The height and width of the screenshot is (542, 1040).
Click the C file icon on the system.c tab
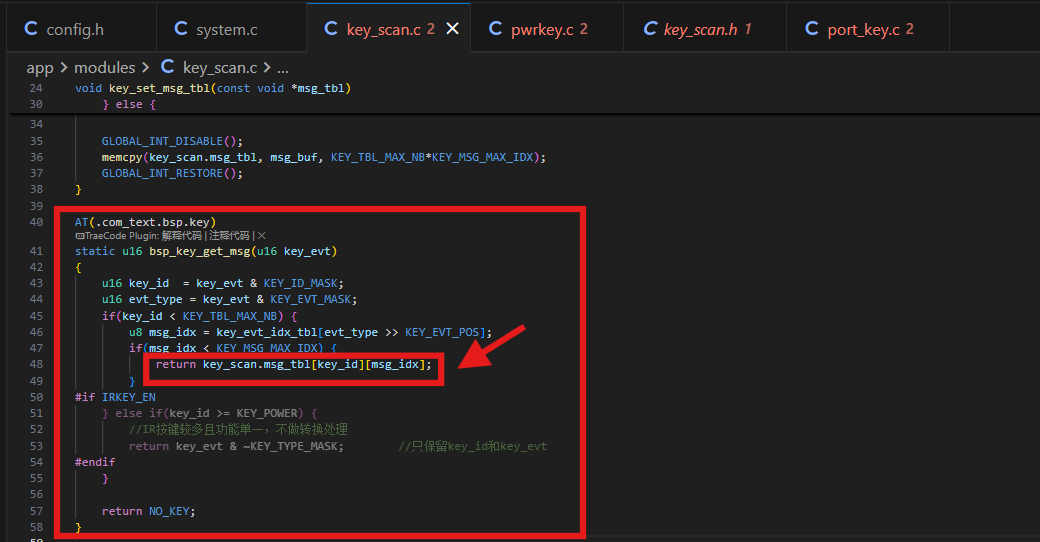180,29
